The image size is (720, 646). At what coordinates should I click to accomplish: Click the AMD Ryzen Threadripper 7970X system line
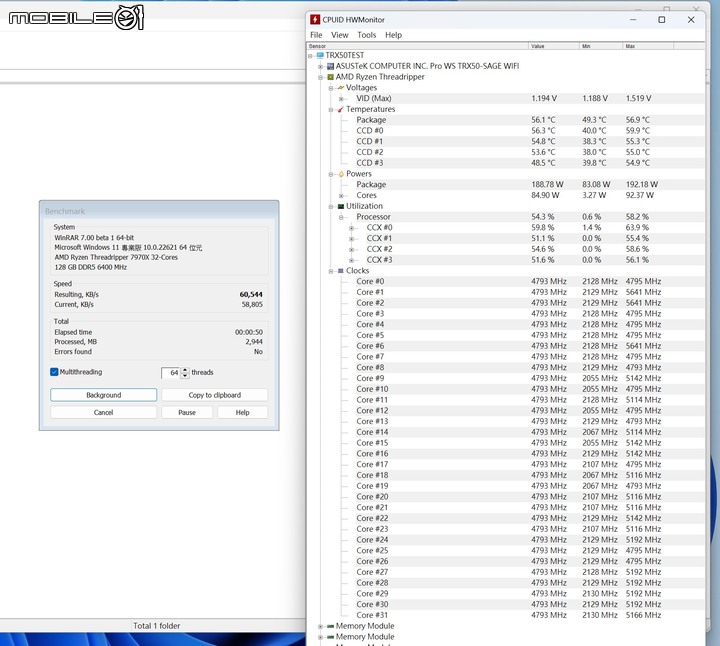pos(116,257)
